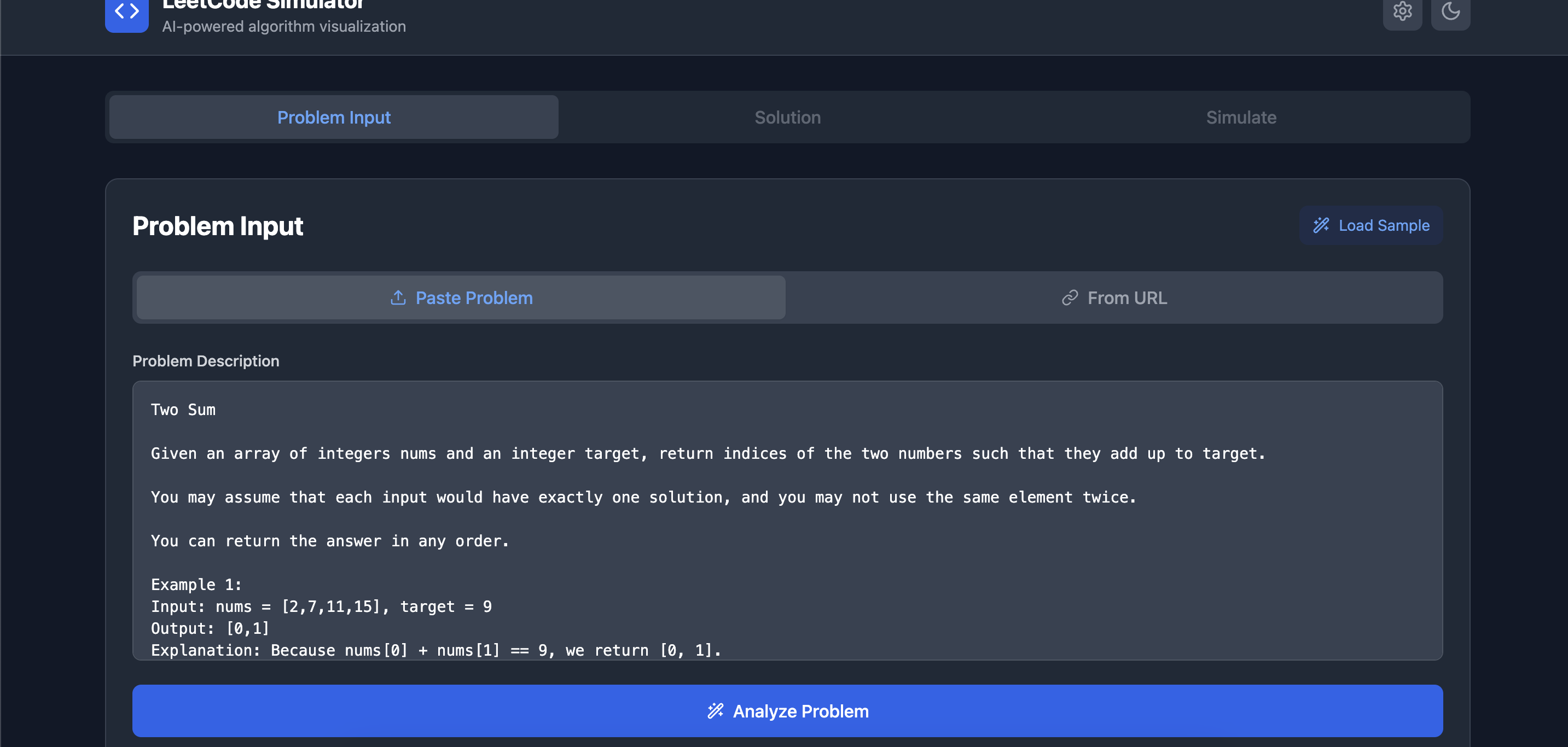Toggle dark mode with moon icon

point(1450,11)
